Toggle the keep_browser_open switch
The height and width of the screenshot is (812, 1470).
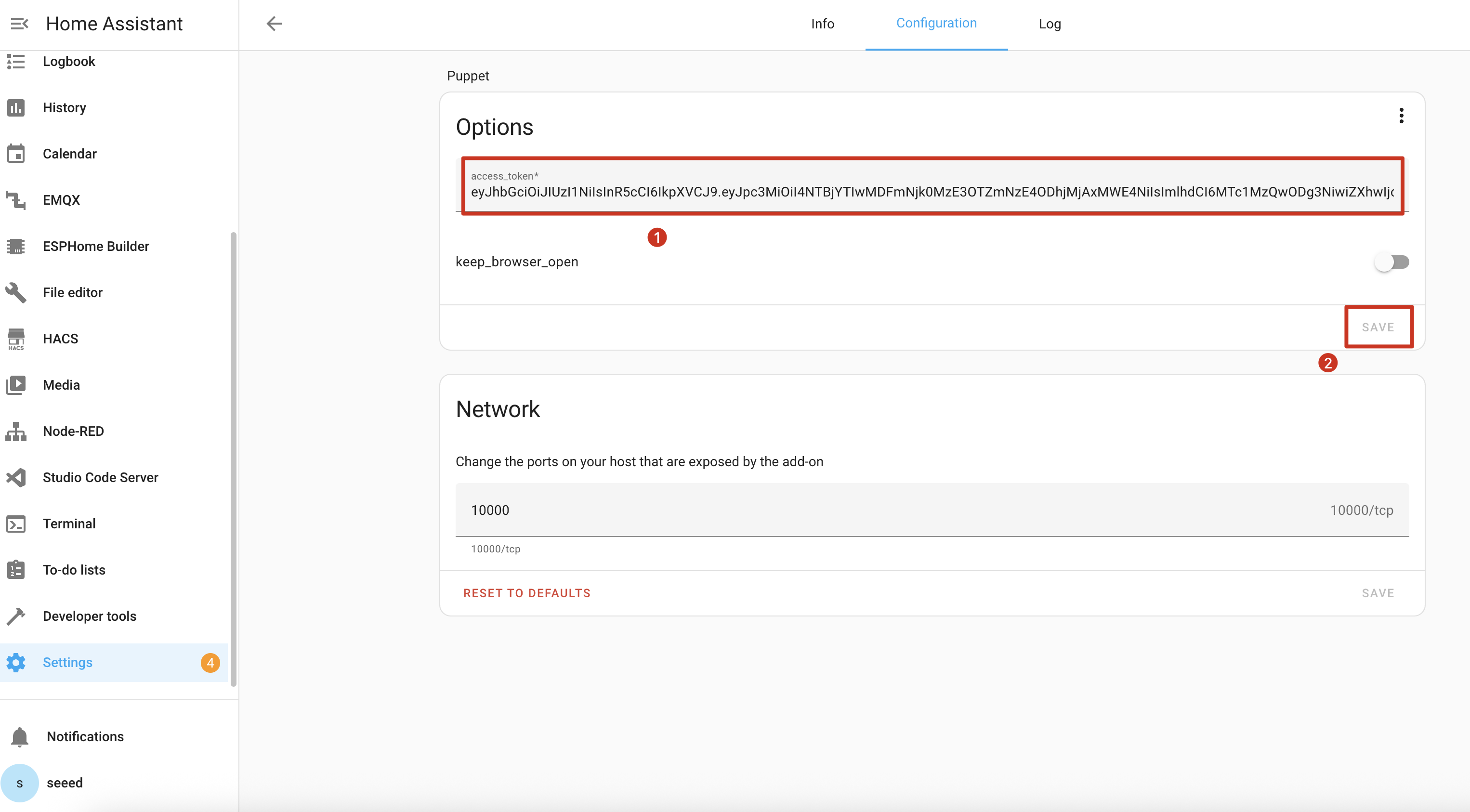(x=1391, y=262)
